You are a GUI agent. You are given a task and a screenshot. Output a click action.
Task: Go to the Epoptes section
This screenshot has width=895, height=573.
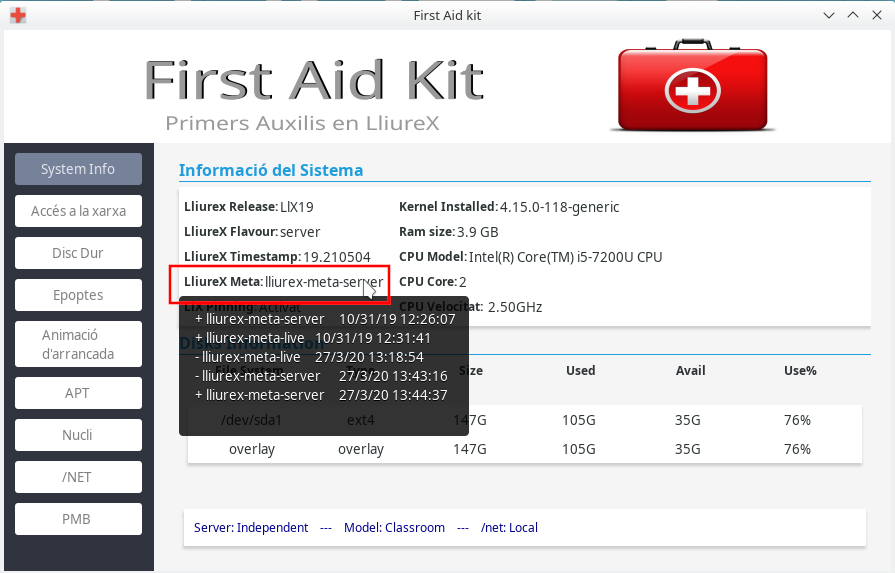[78, 295]
